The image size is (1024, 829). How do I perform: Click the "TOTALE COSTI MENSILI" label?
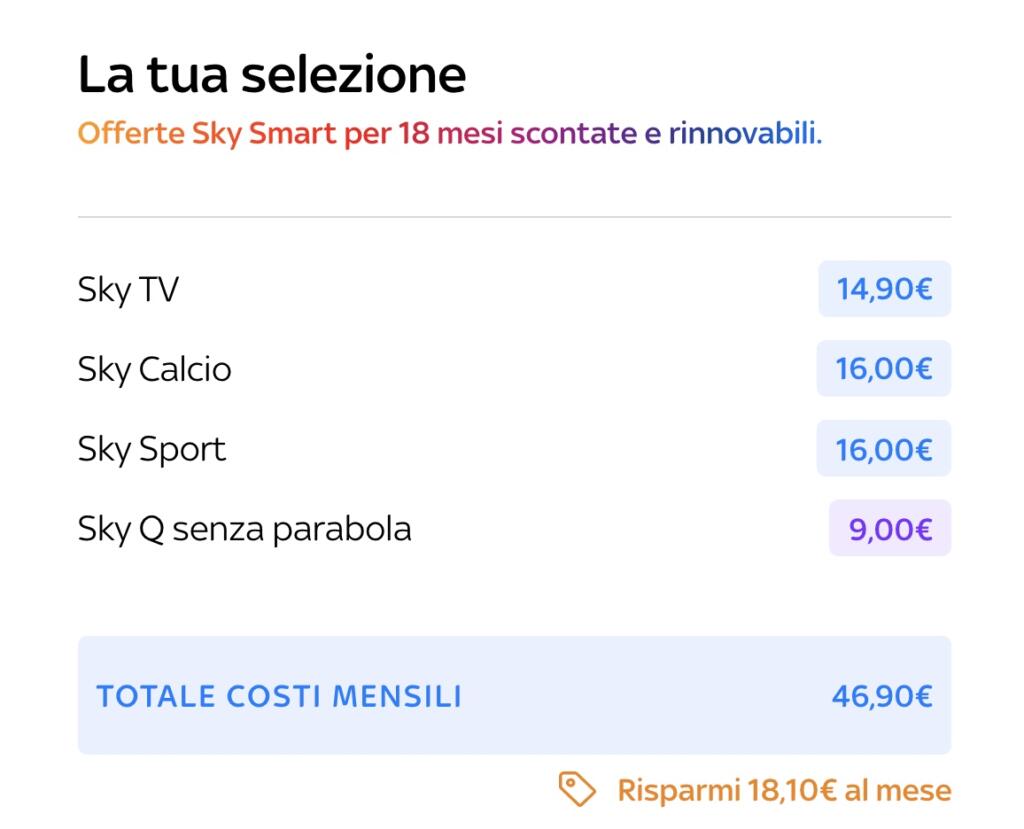point(279,696)
